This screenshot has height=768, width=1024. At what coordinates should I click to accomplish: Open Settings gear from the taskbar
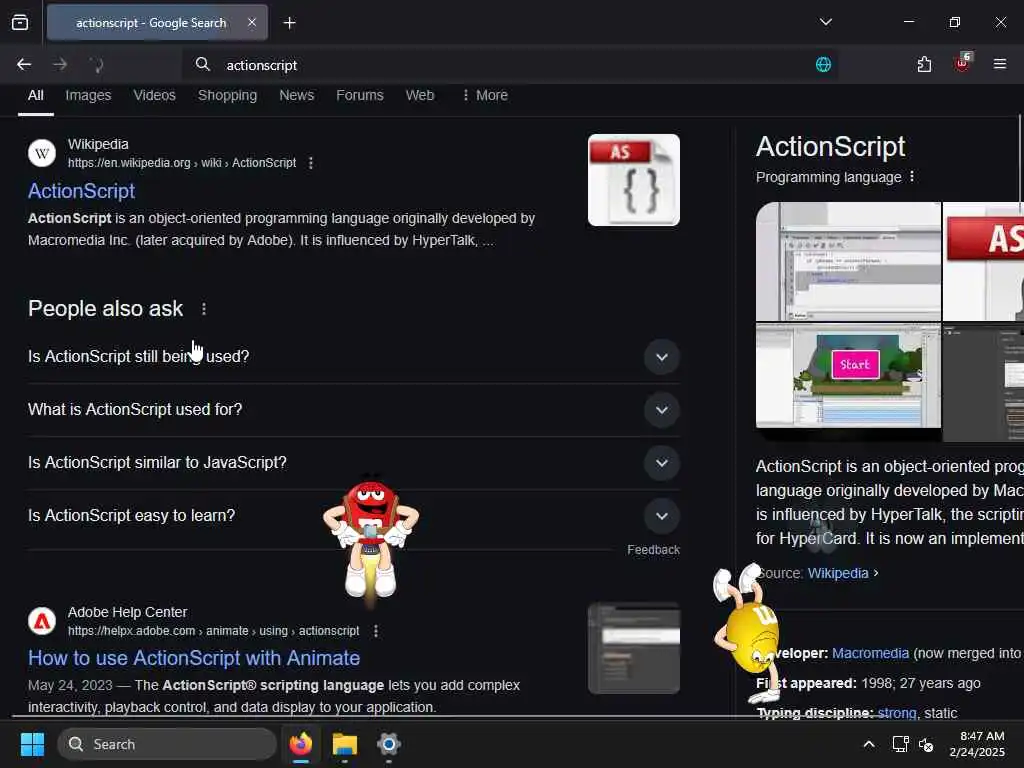coord(389,744)
